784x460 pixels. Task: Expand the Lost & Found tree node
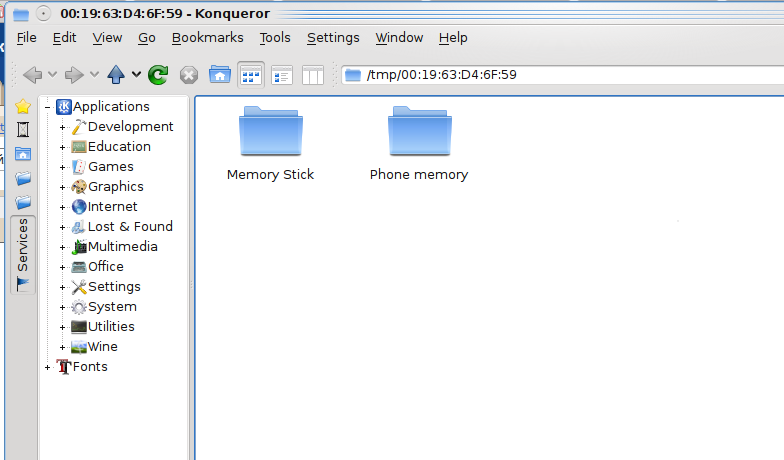[x=62, y=227]
